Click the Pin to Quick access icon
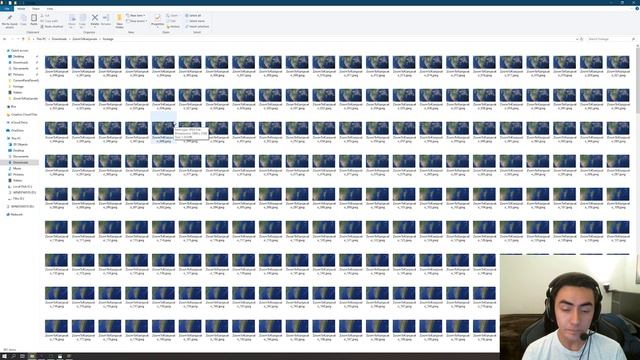Image resolution: width=640 pixels, height=360 pixels. click(9, 18)
